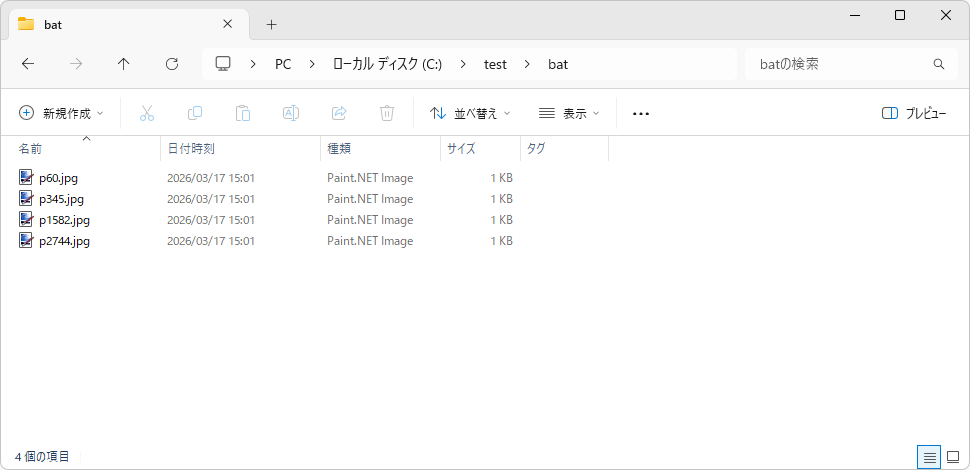
Task: Sort by 日付時刻 column header
Action: click(x=241, y=148)
